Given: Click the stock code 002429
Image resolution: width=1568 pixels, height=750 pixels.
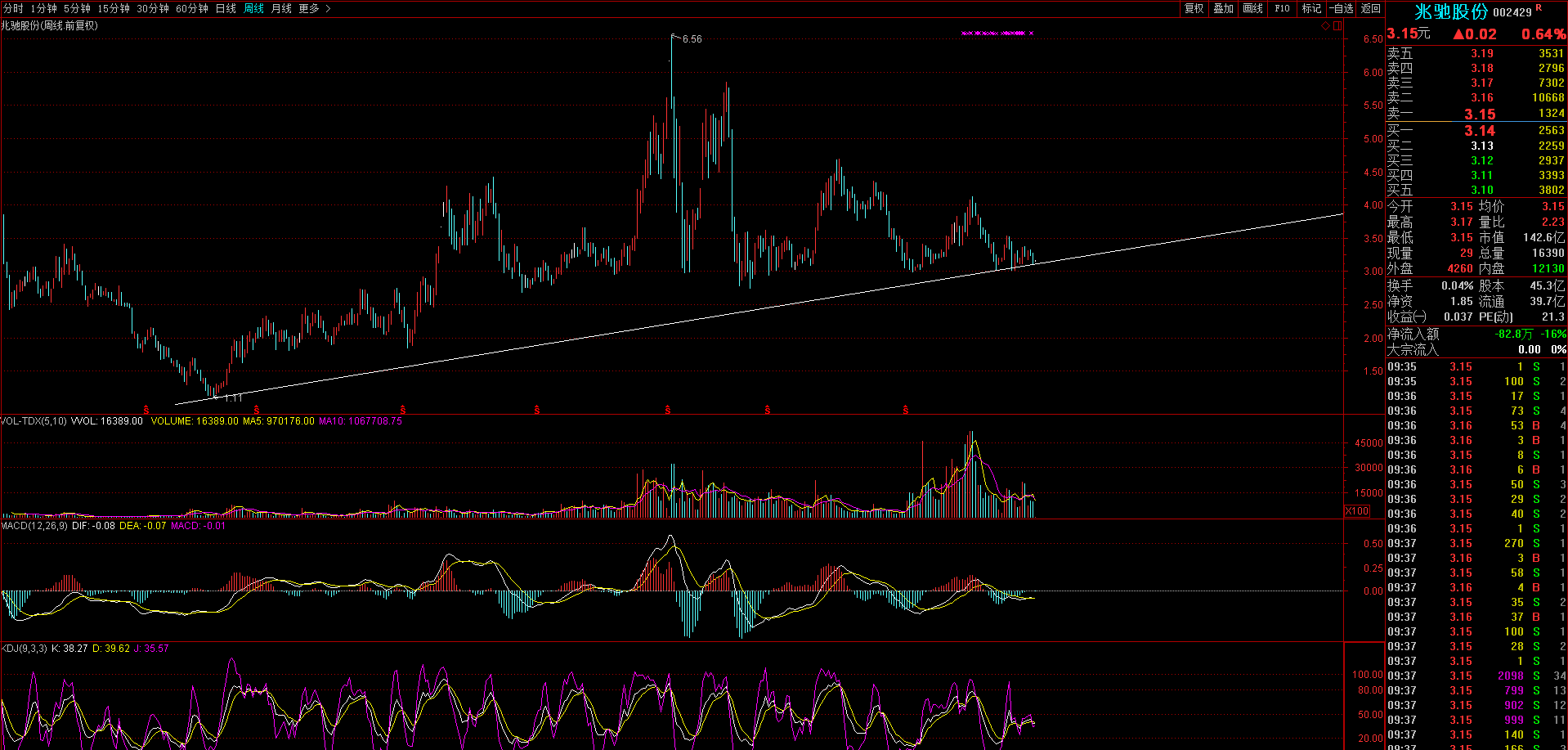Looking at the screenshot, I should click(1512, 12).
